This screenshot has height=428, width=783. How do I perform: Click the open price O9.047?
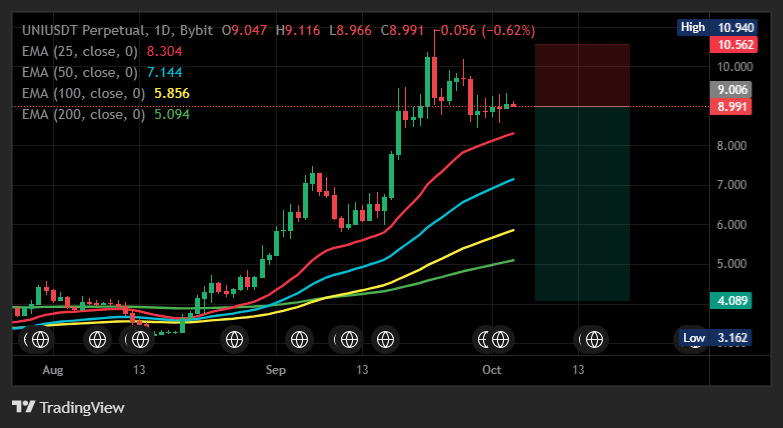point(244,30)
